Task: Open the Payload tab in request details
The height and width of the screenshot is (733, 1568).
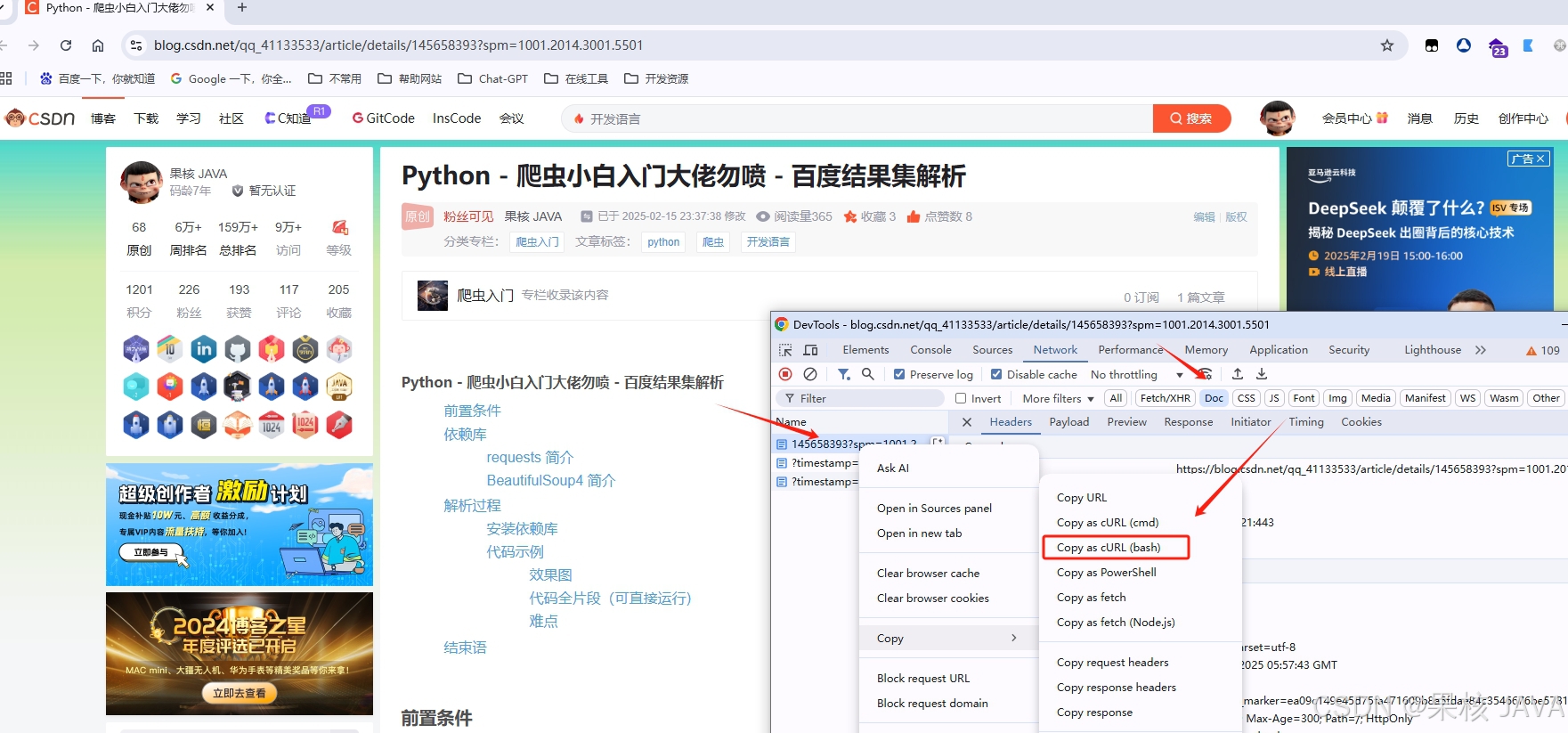Action: coord(1068,422)
